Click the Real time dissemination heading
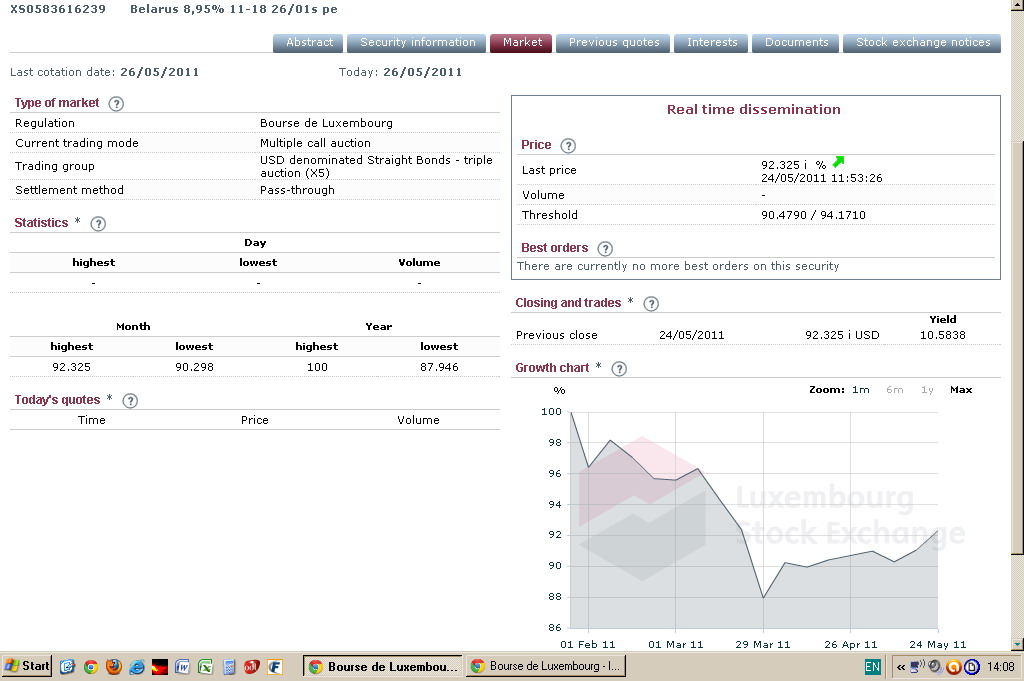This screenshot has height=681, width=1024. pos(754,110)
